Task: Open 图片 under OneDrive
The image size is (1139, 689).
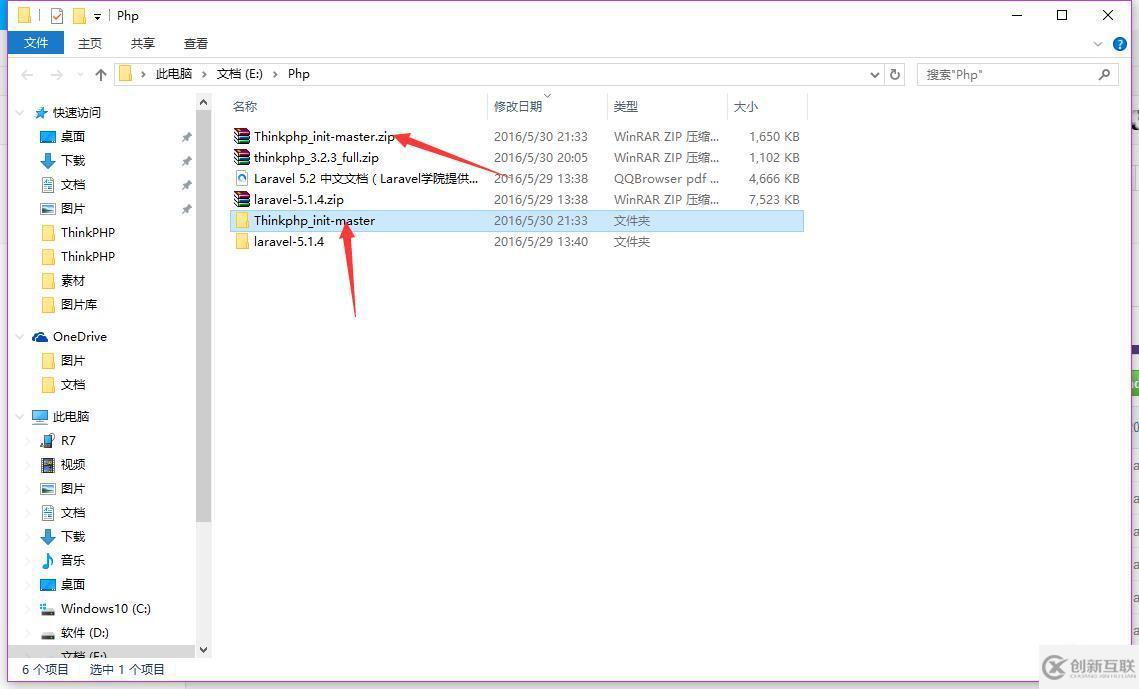Action: 73,360
